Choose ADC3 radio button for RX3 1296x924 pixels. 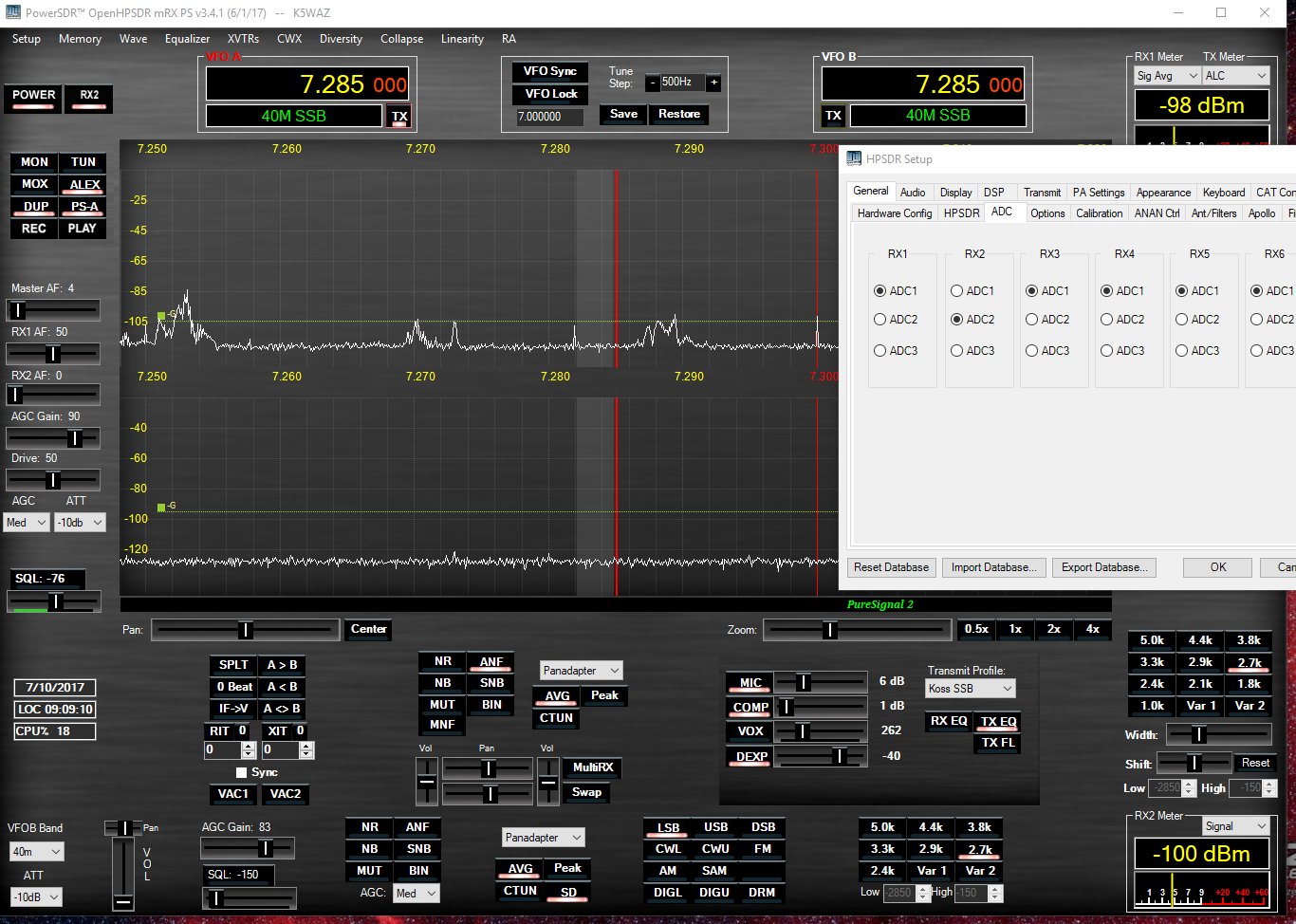pos(1032,351)
